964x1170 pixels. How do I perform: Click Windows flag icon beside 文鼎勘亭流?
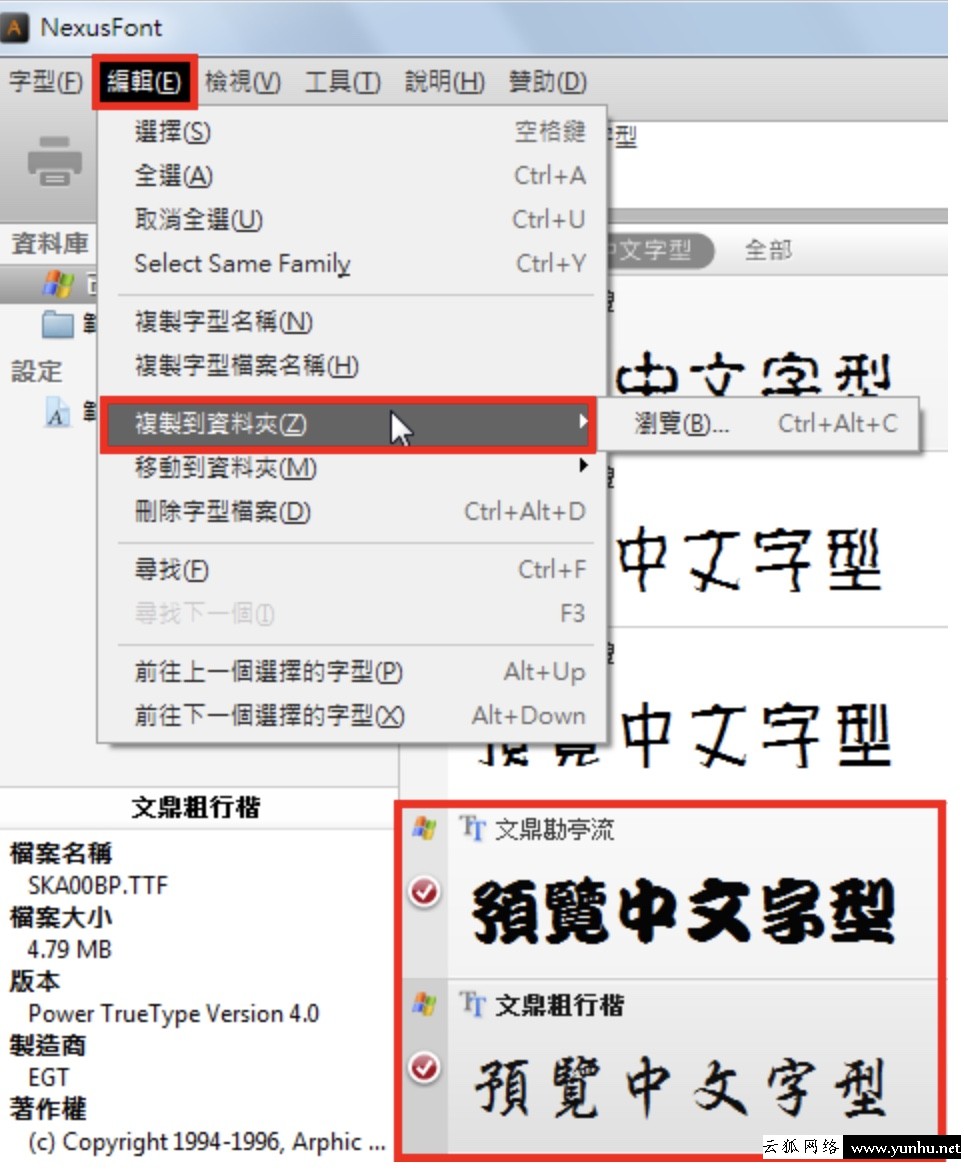pos(425,828)
